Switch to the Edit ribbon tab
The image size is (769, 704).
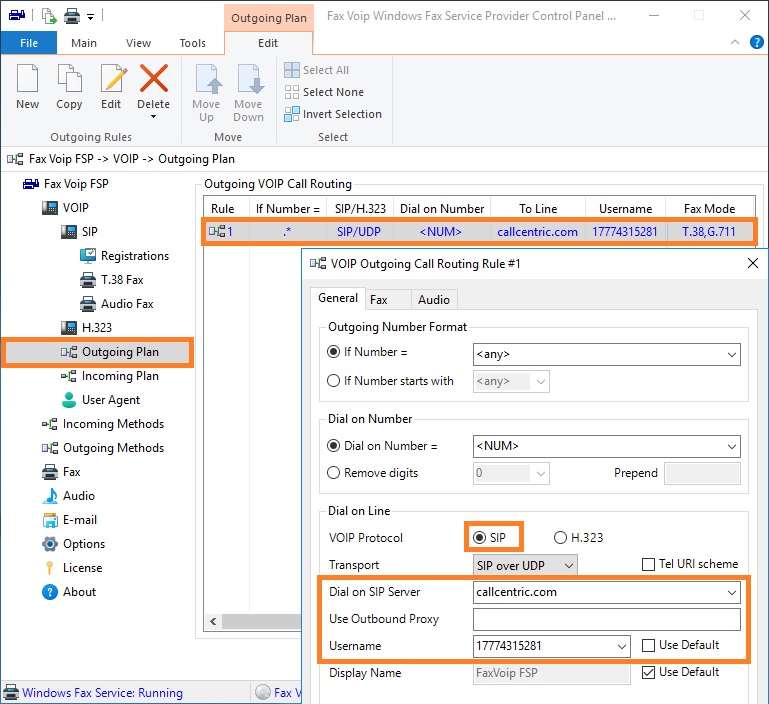268,43
